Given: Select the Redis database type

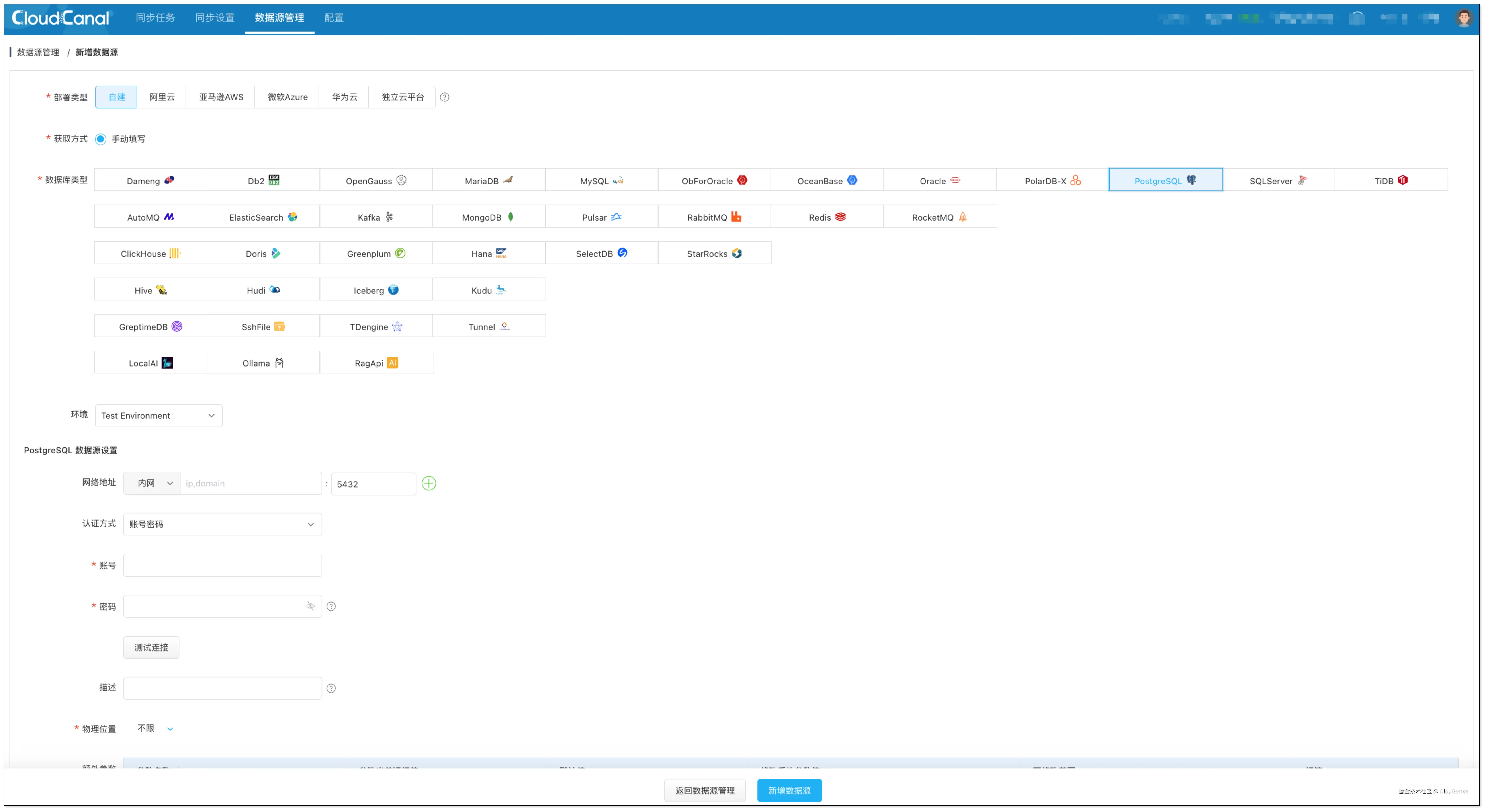Looking at the screenshot, I should pos(827,217).
